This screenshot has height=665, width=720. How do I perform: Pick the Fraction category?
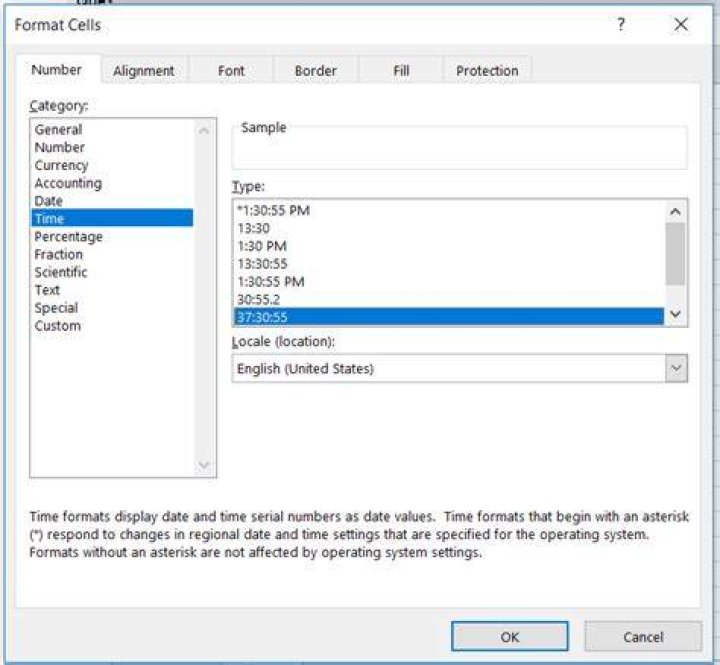[112, 254]
